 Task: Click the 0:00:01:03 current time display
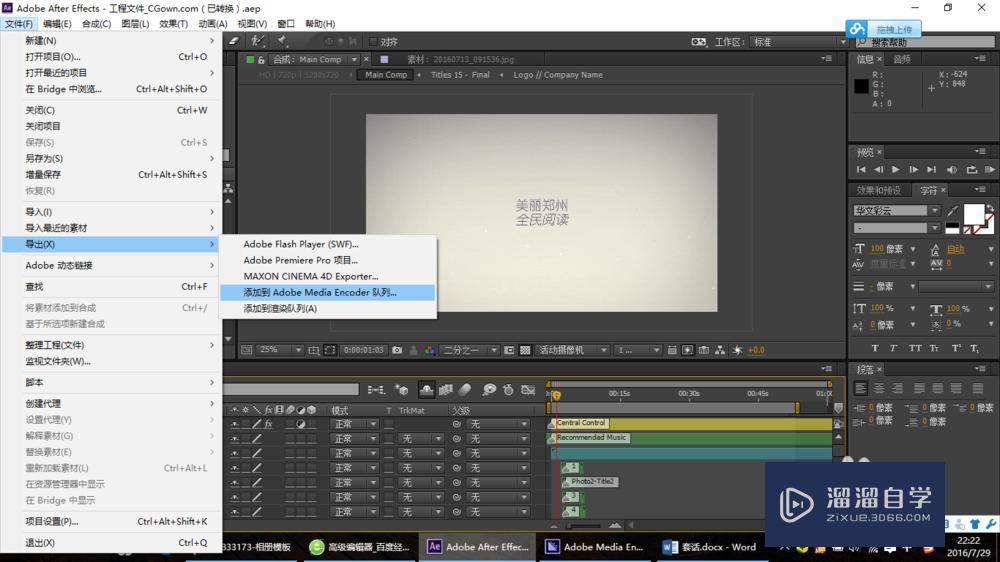point(364,350)
